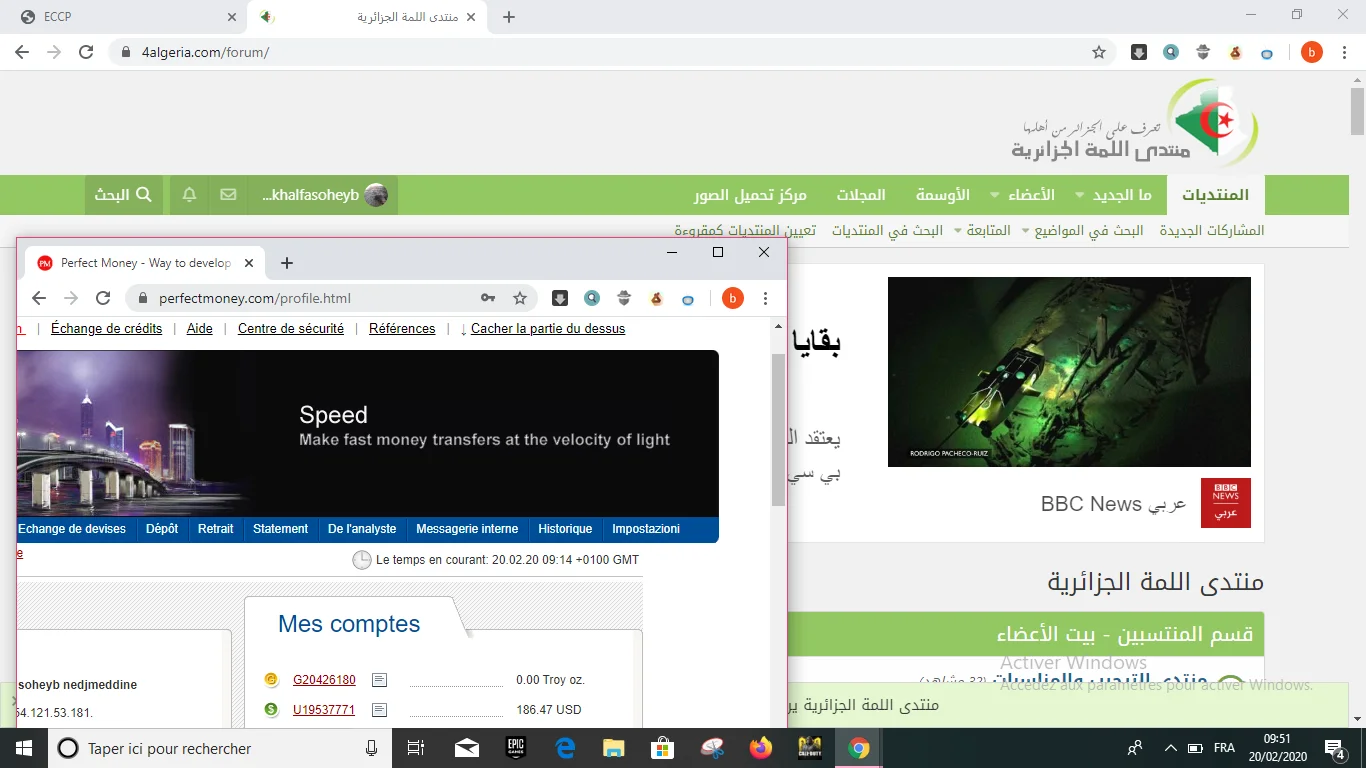Open the forum notifications bell

(x=189, y=195)
